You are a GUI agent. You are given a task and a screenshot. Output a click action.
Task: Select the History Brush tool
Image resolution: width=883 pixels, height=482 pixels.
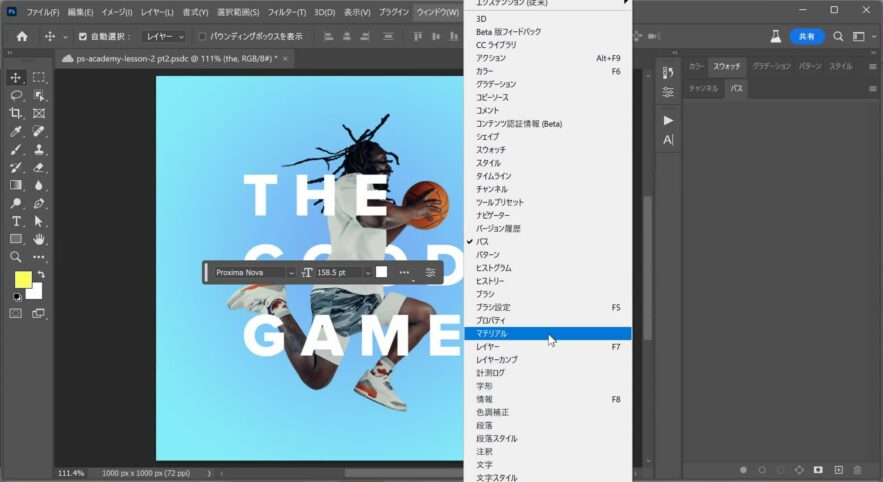click(16, 168)
